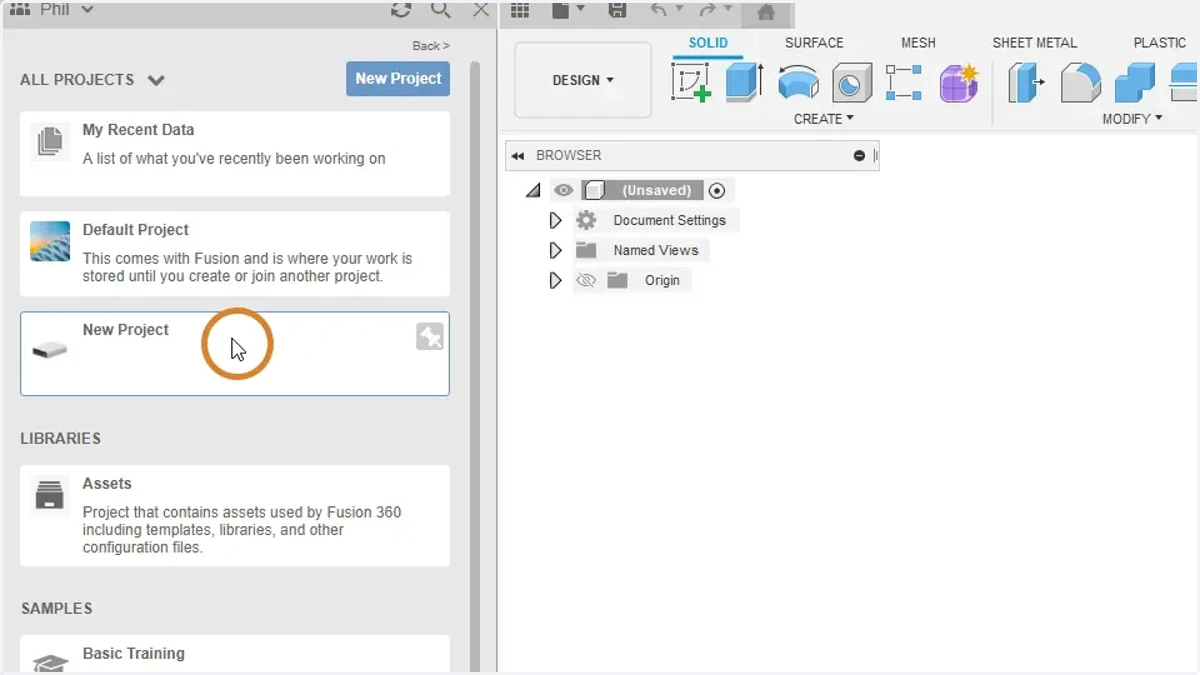This screenshot has height=675, width=1200.
Task: Select the Create Form tool
Action: tap(959, 83)
